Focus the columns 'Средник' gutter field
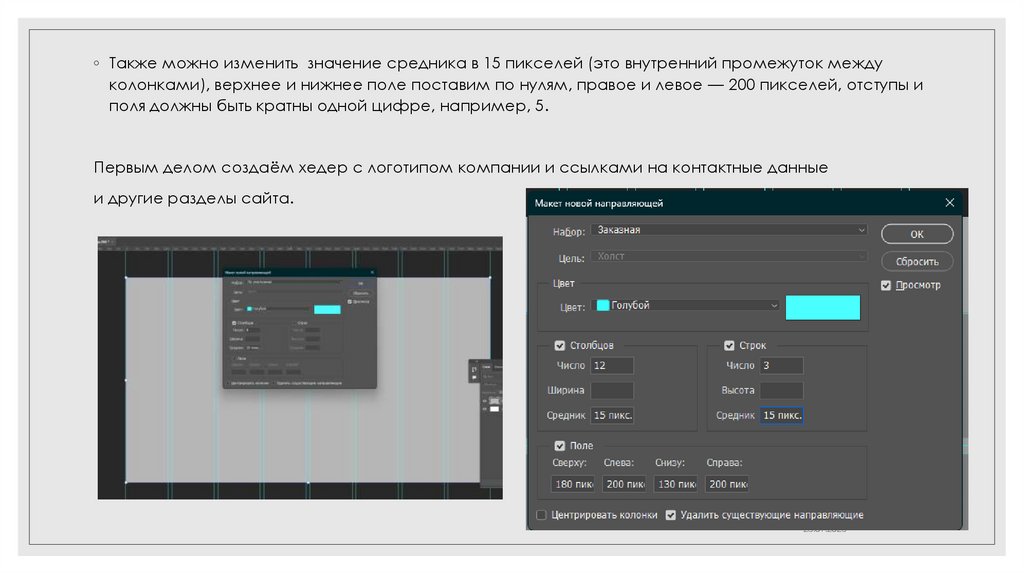The width and height of the screenshot is (1024, 574). [x=612, y=414]
